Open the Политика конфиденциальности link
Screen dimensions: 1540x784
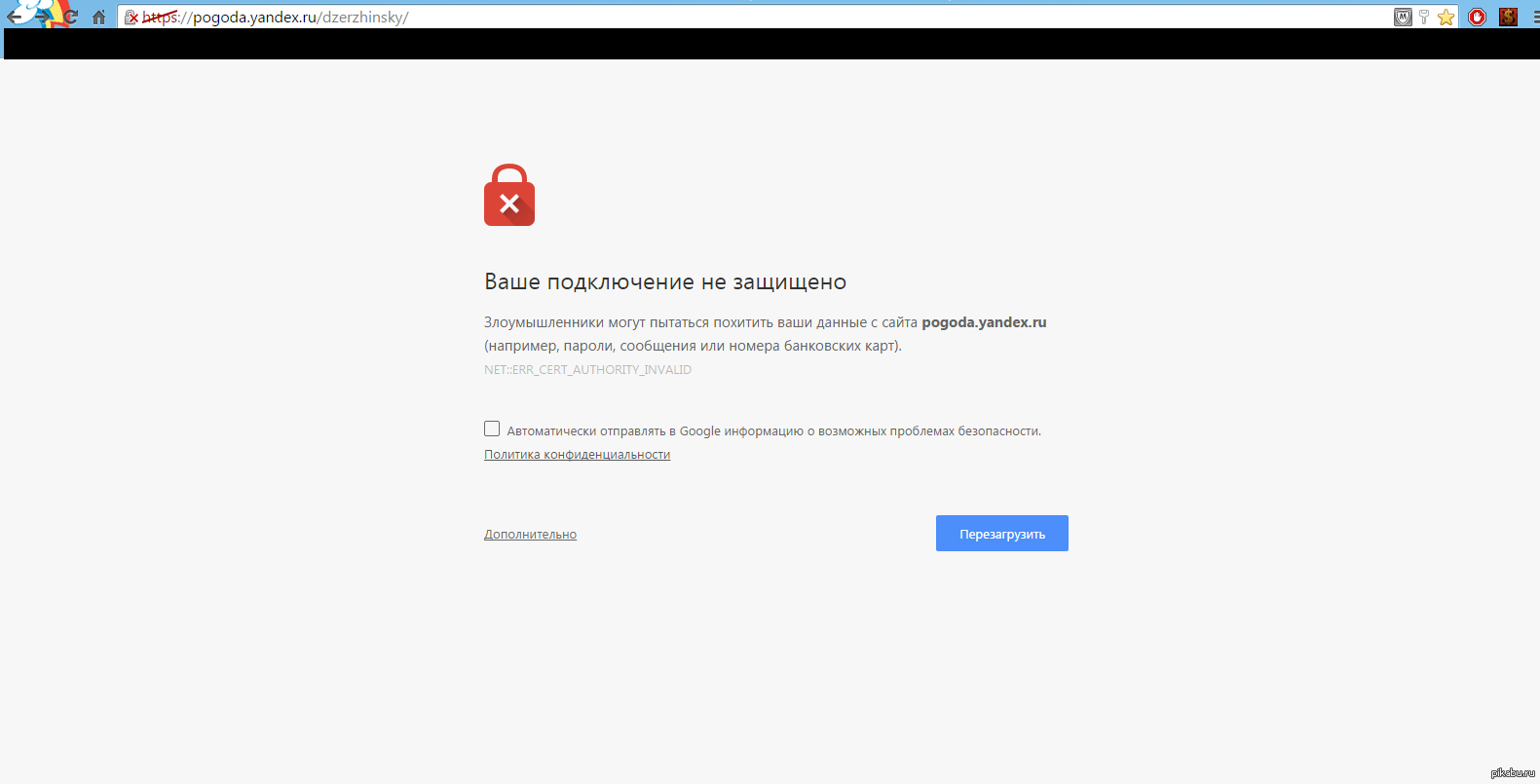point(577,455)
